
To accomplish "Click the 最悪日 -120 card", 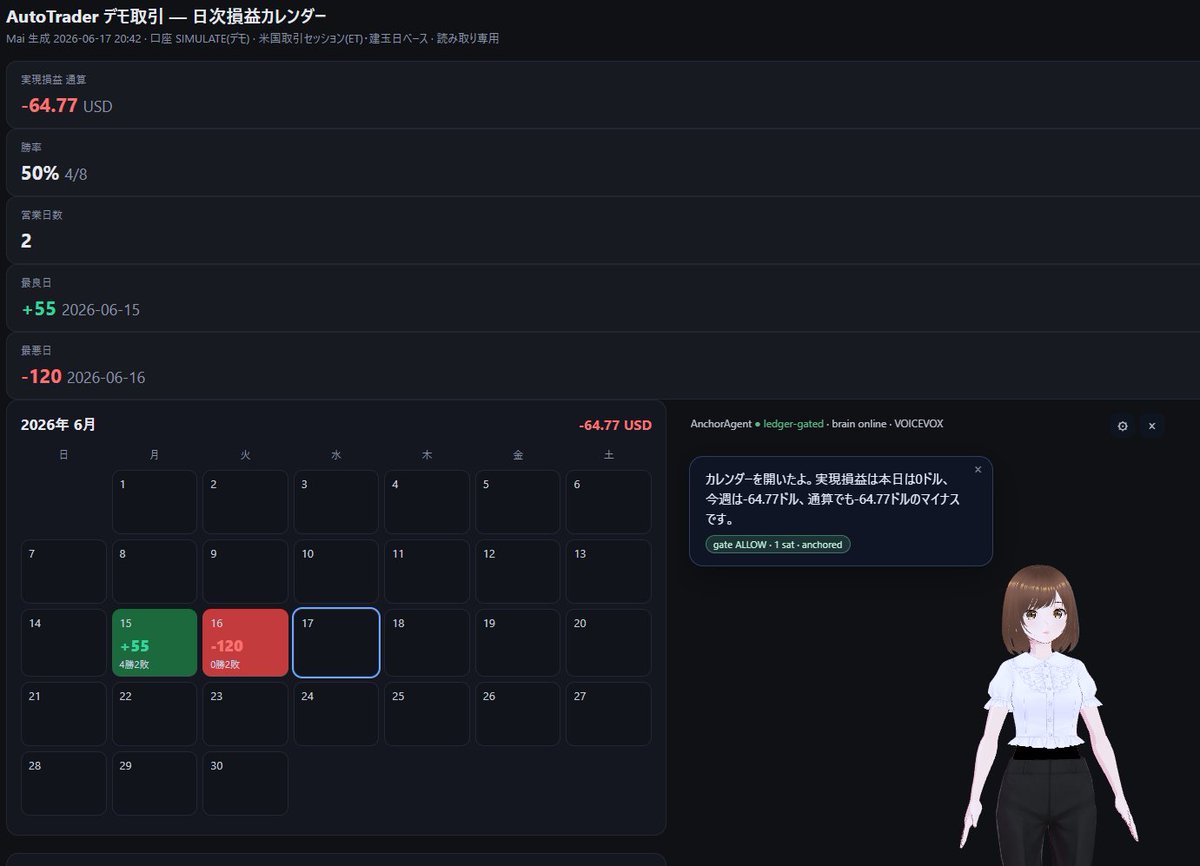I will (603, 366).
